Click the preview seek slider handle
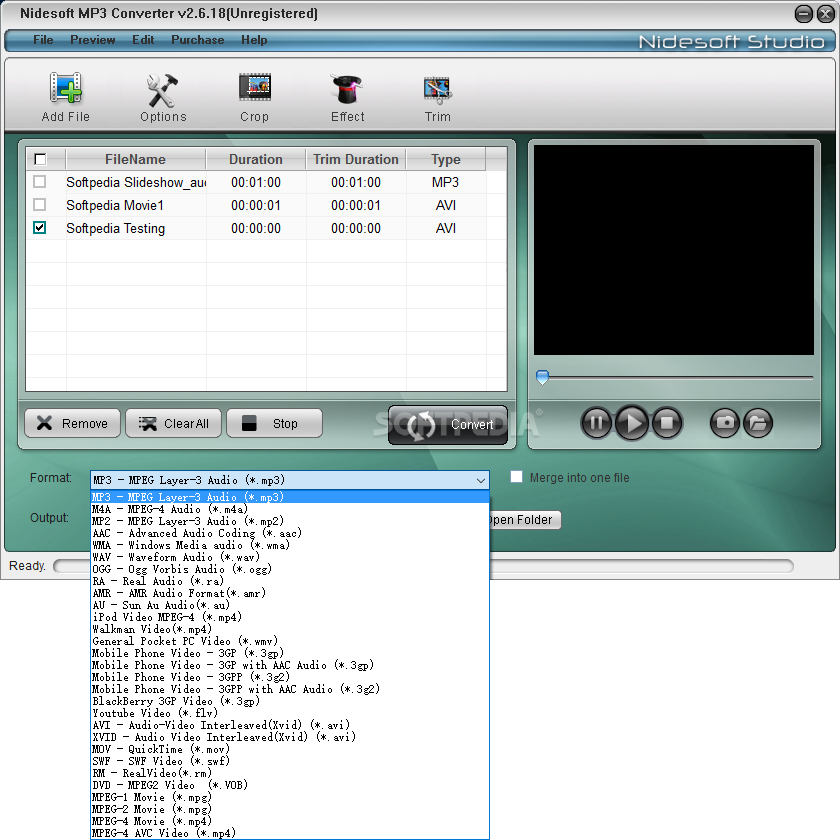Screen dimensions: 840x840 tap(542, 377)
